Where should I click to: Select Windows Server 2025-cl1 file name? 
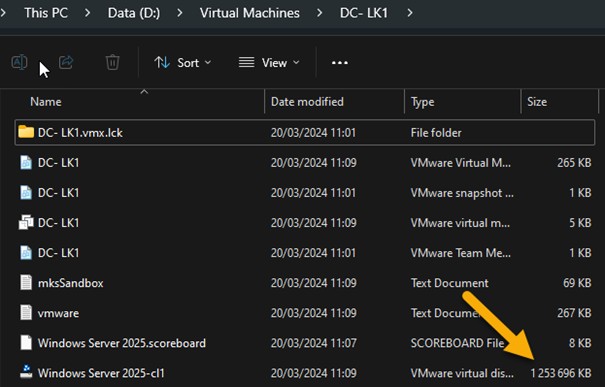[101, 373]
